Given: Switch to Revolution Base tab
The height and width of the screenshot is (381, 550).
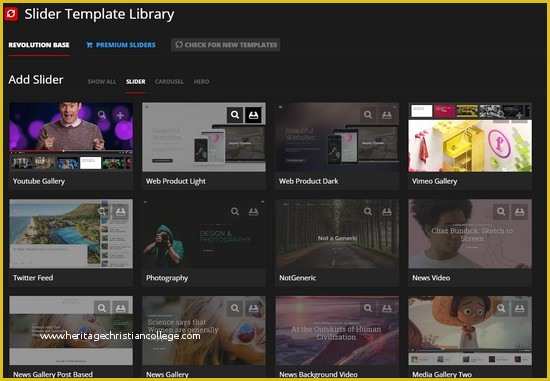Looking at the screenshot, I should click(x=39, y=45).
